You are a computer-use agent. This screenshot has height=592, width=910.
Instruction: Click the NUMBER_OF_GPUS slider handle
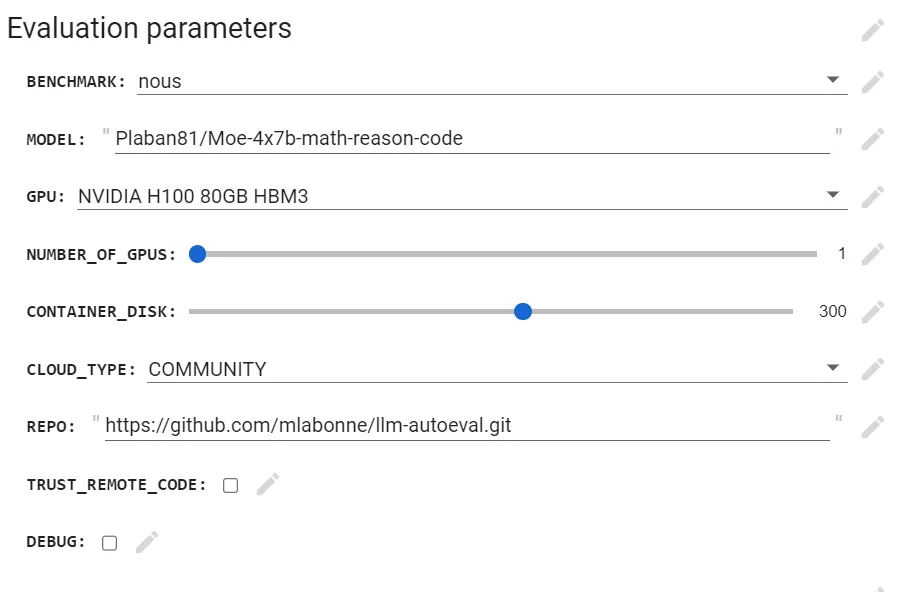[197, 254]
